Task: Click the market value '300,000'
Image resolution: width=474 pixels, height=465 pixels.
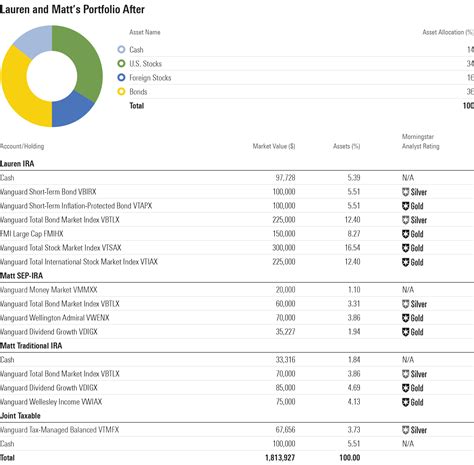Action: [284, 248]
